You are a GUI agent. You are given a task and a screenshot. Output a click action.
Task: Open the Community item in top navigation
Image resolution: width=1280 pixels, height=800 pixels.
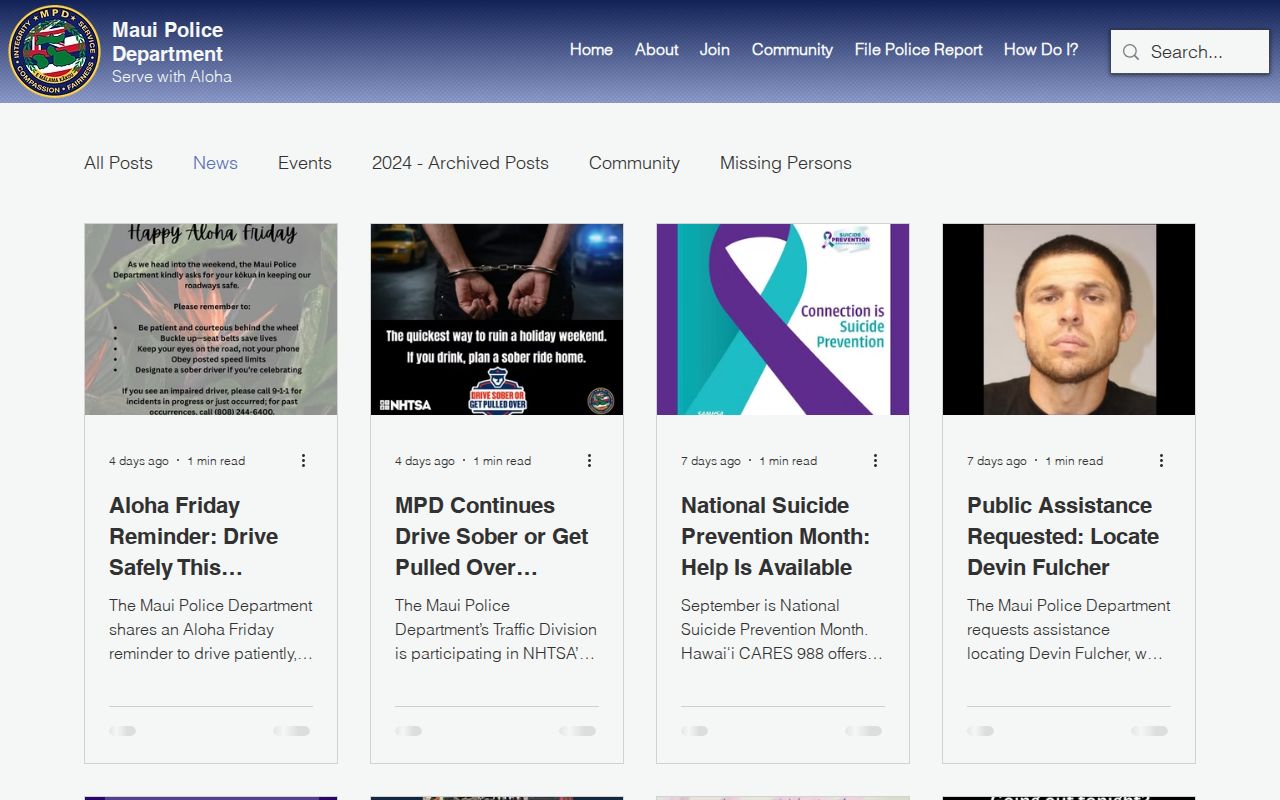792,49
